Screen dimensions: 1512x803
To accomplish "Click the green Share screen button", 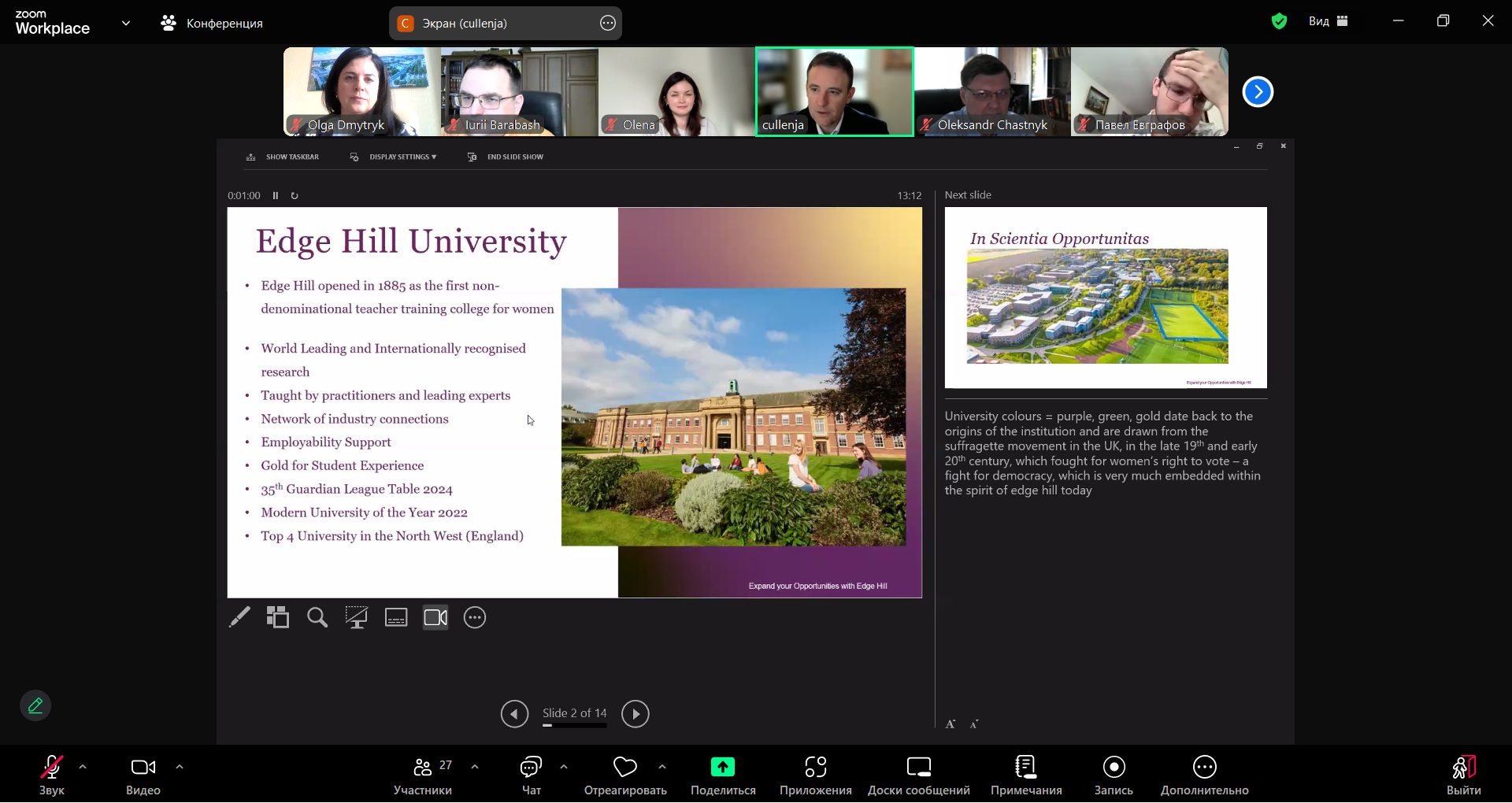I will click(x=722, y=768).
